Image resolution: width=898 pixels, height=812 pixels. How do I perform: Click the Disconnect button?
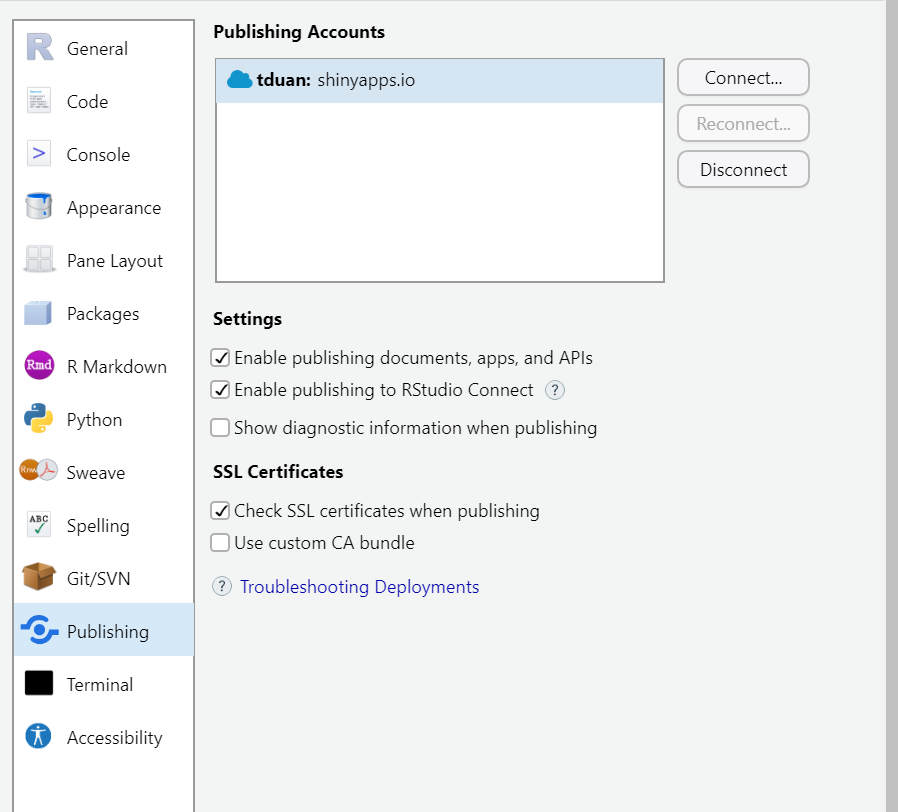[x=743, y=170]
